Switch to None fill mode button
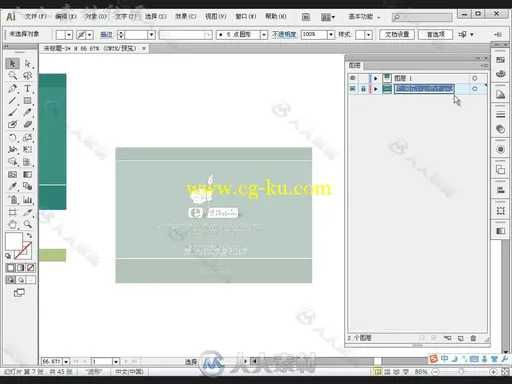The height and width of the screenshot is (384, 512). [x=31, y=268]
